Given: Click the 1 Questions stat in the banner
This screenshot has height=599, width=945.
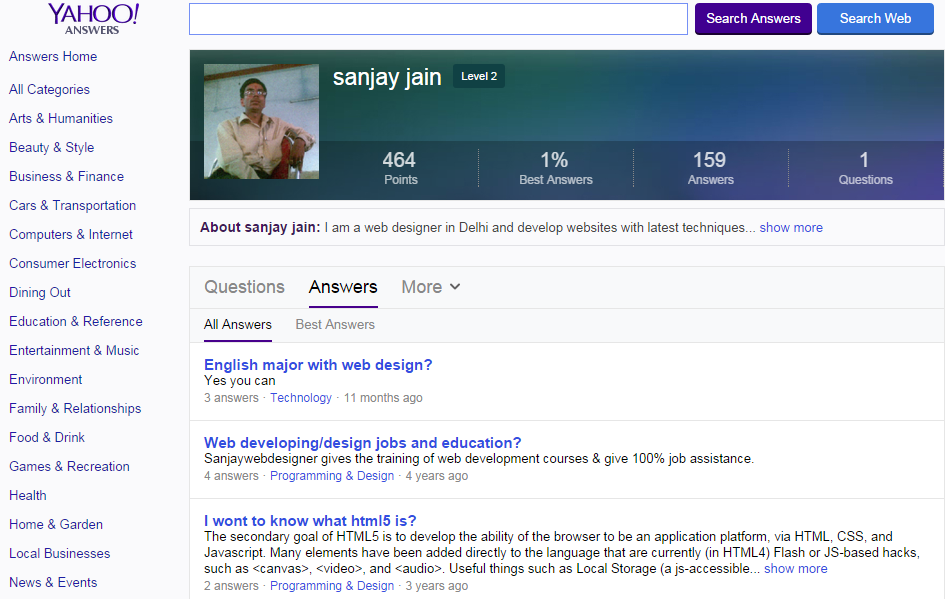Looking at the screenshot, I should pos(865,168).
